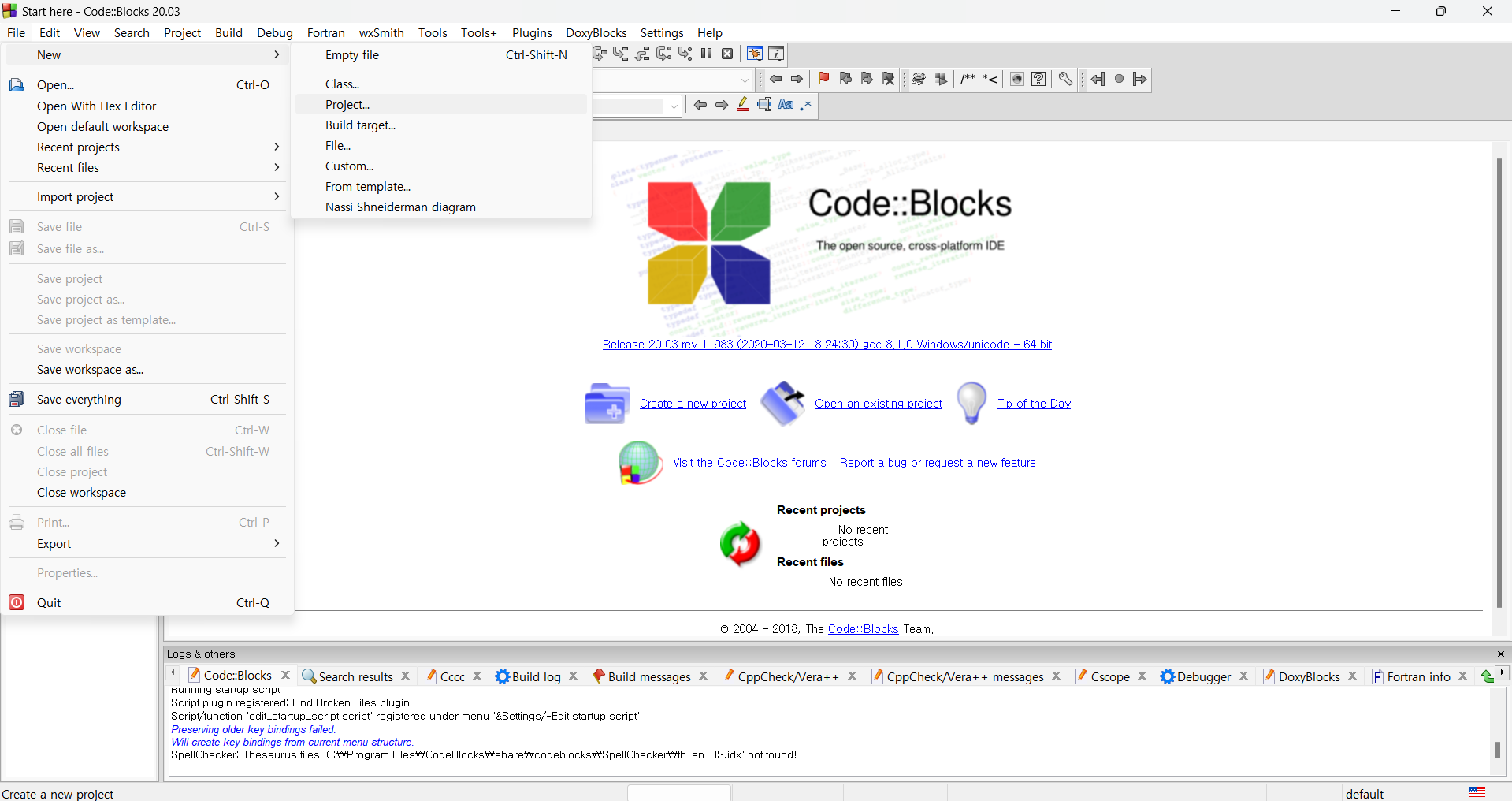Close the Cccc log tab
Screen dimensions: 1512x801
pyautogui.click(x=477, y=676)
